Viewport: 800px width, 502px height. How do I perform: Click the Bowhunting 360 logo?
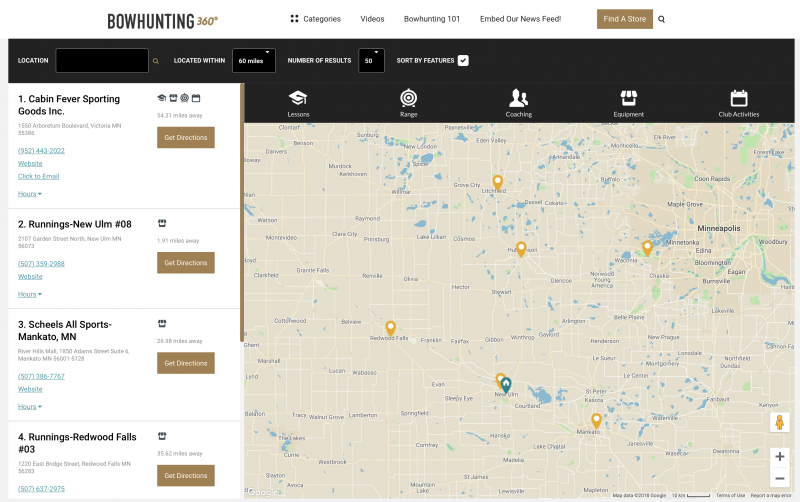click(162, 21)
